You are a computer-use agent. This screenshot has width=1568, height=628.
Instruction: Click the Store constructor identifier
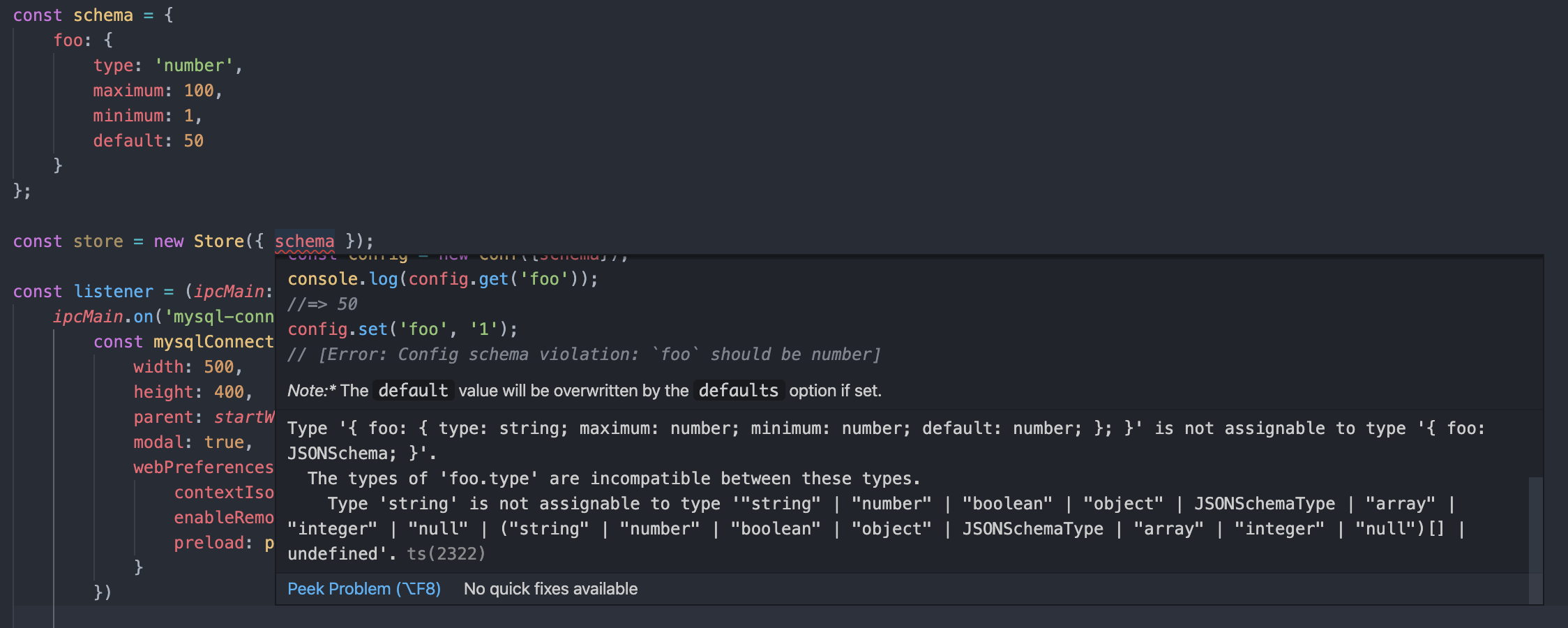pyautogui.click(x=219, y=241)
